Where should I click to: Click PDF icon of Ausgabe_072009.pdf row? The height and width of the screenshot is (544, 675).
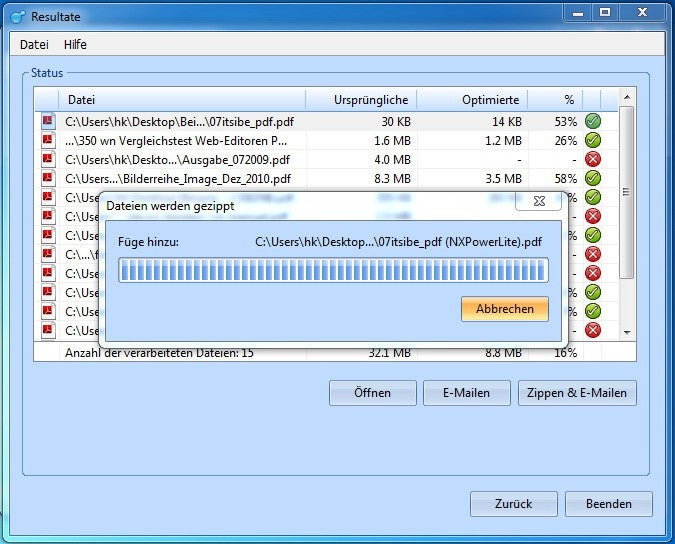48,159
